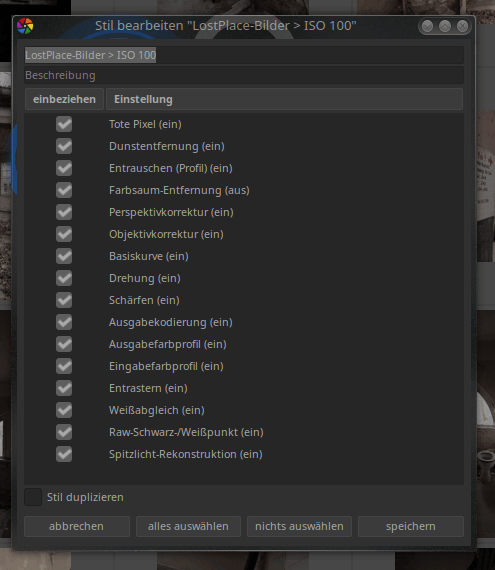495x570 pixels.
Task: Select the Basiskurve (ein) text
Action: [149, 256]
